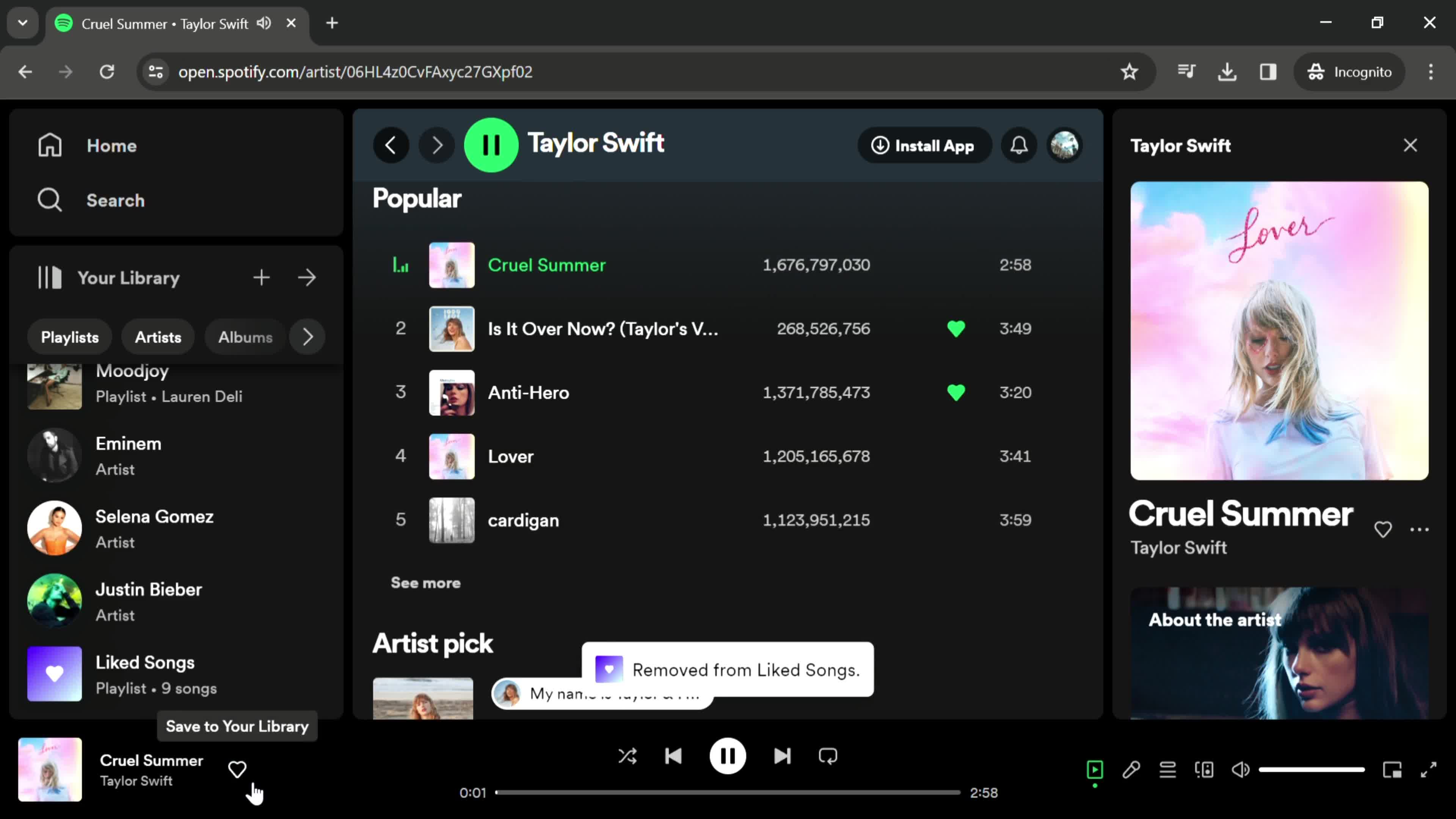This screenshot has height=819, width=1456.
Task: Click Taylor Swift artist name in player bar
Action: [136, 781]
